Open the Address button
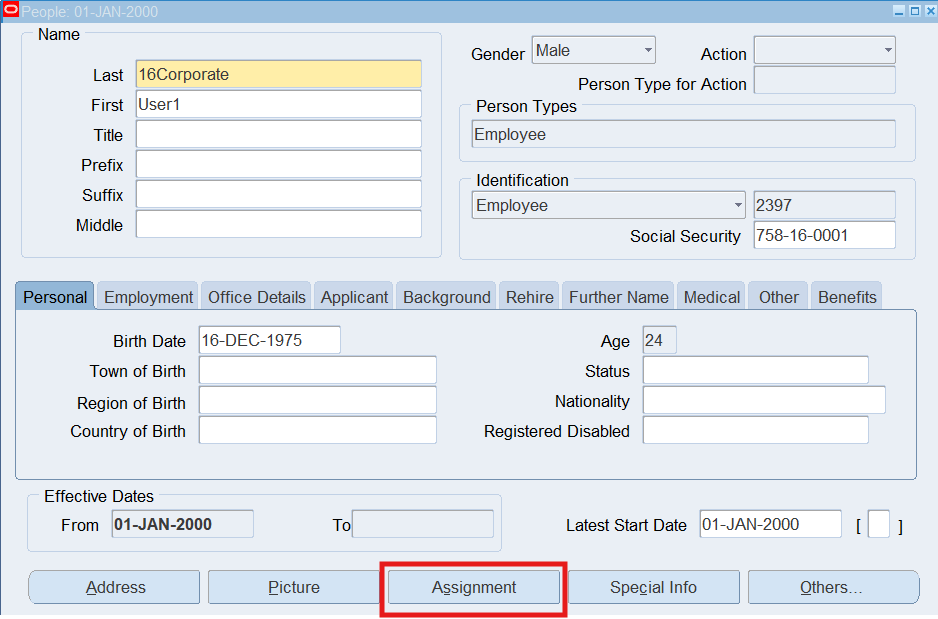The height and width of the screenshot is (619, 938). 115,588
